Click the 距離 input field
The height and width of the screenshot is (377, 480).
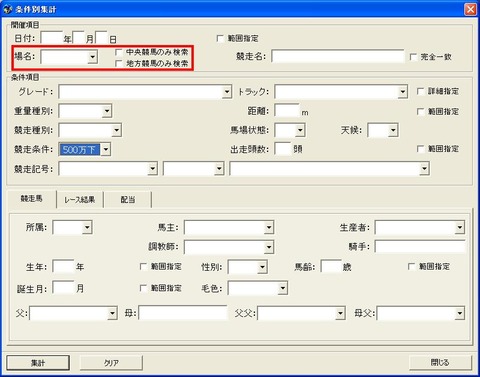click(x=287, y=110)
